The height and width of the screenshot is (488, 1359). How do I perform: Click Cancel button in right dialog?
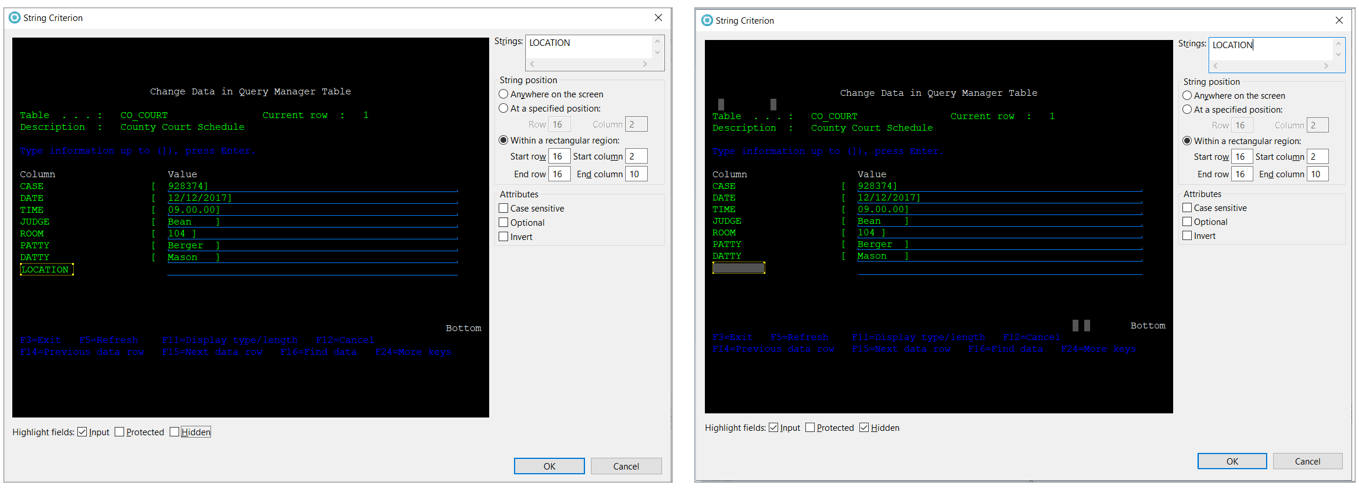1308,461
